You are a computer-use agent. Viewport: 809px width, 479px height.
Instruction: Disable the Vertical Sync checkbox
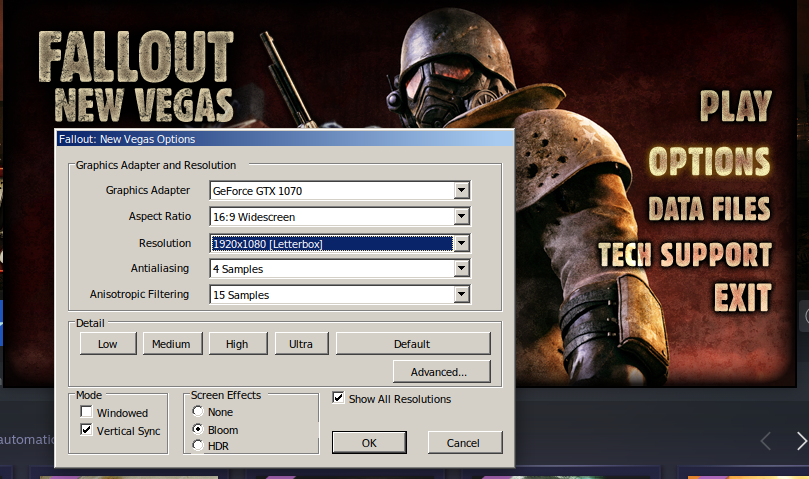pyautogui.click(x=87, y=431)
